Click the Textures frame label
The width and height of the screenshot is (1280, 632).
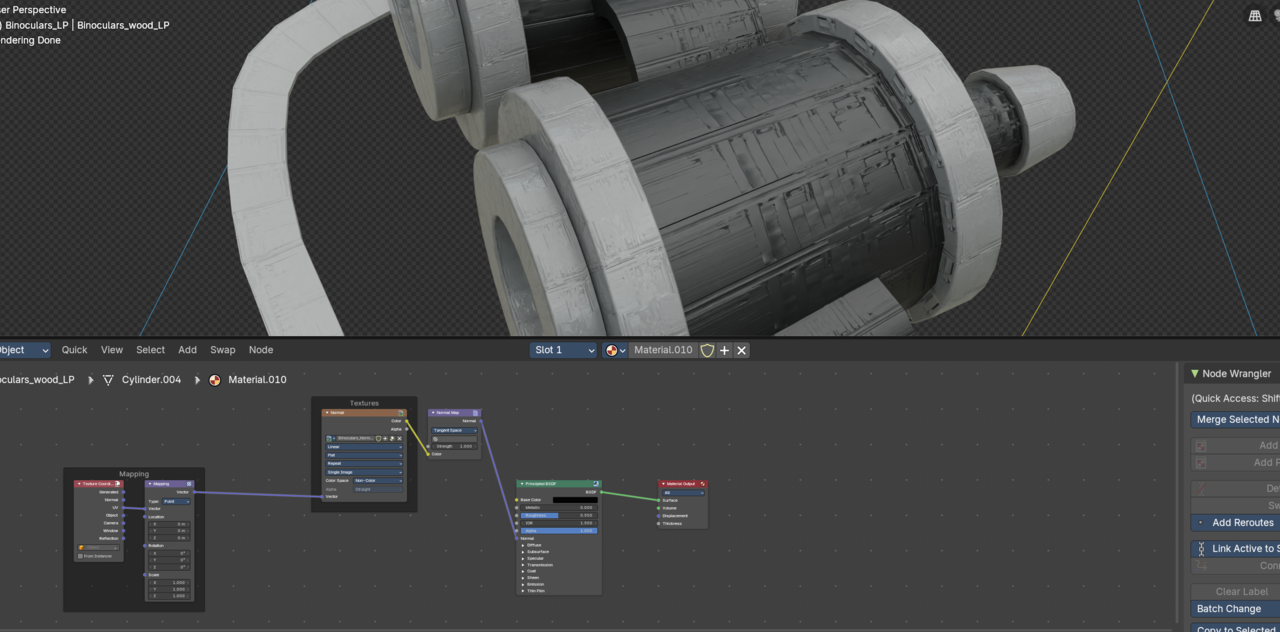click(364, 403)
